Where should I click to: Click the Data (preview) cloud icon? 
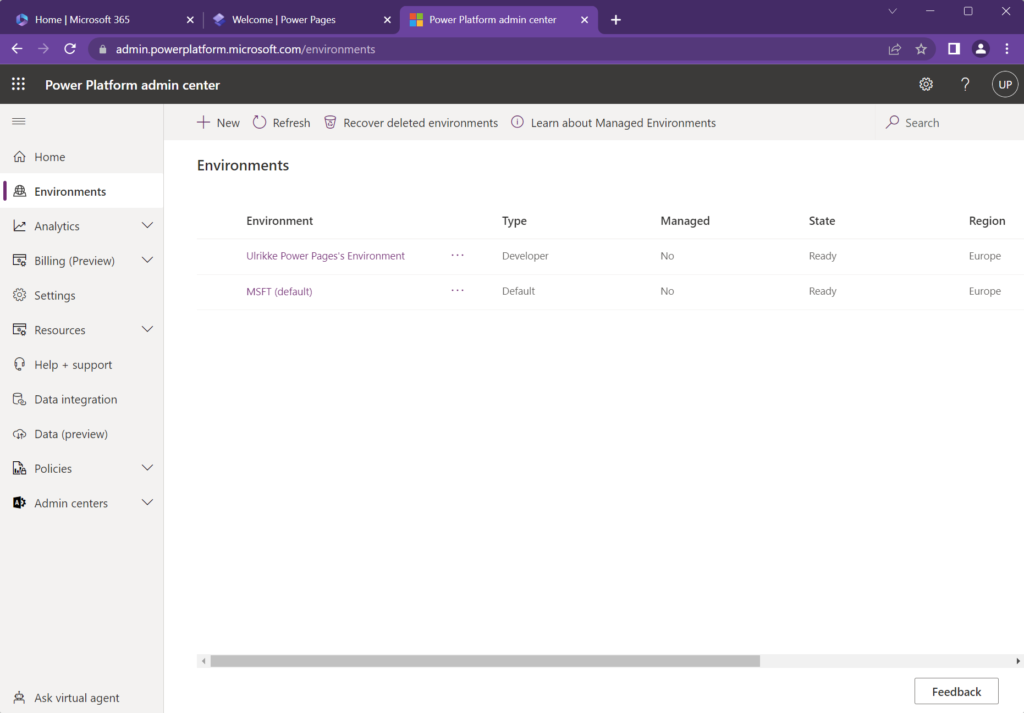(x=20, y=434)
